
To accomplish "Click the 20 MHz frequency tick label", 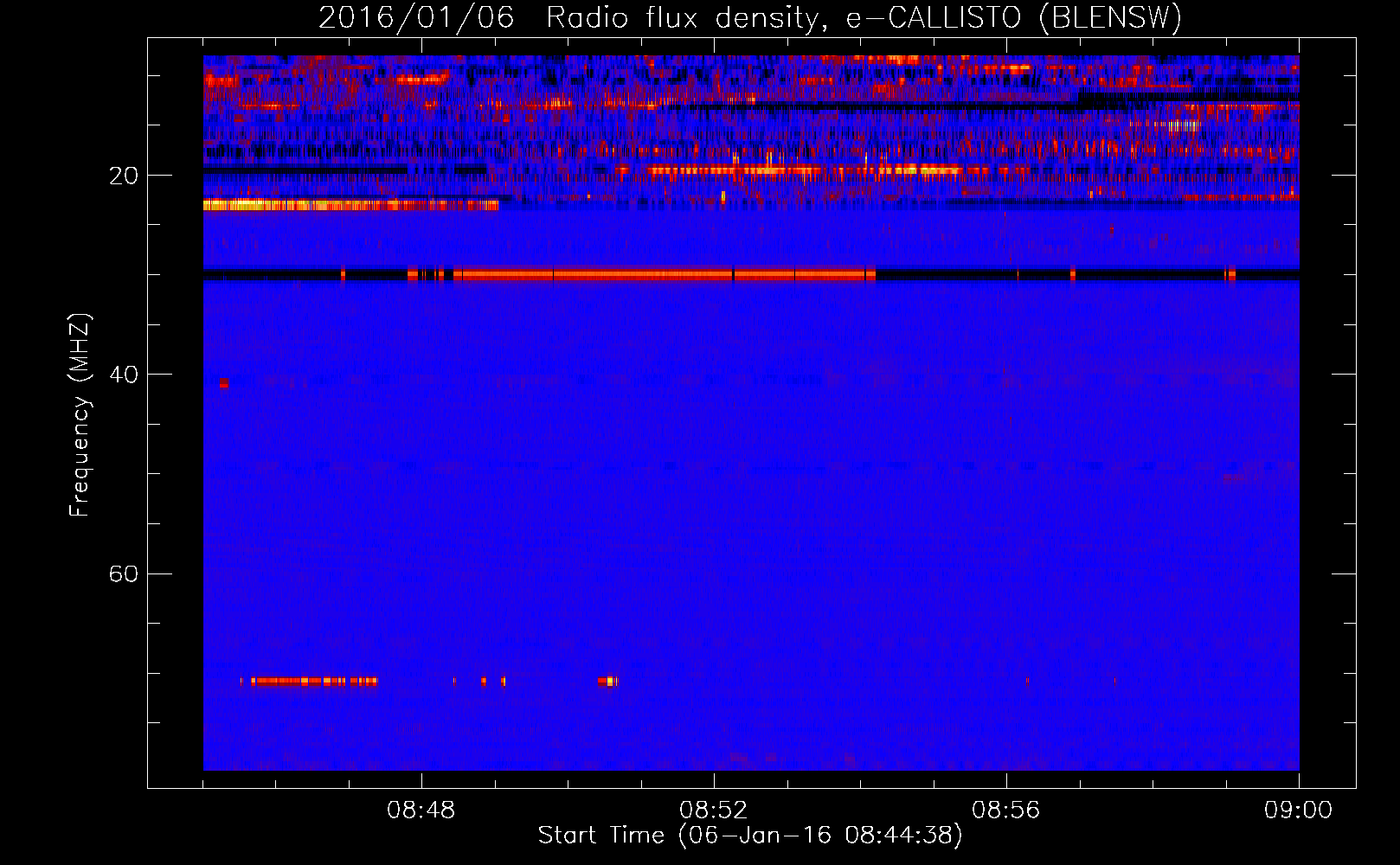I will pyautogui.click(x=123, y=176).
